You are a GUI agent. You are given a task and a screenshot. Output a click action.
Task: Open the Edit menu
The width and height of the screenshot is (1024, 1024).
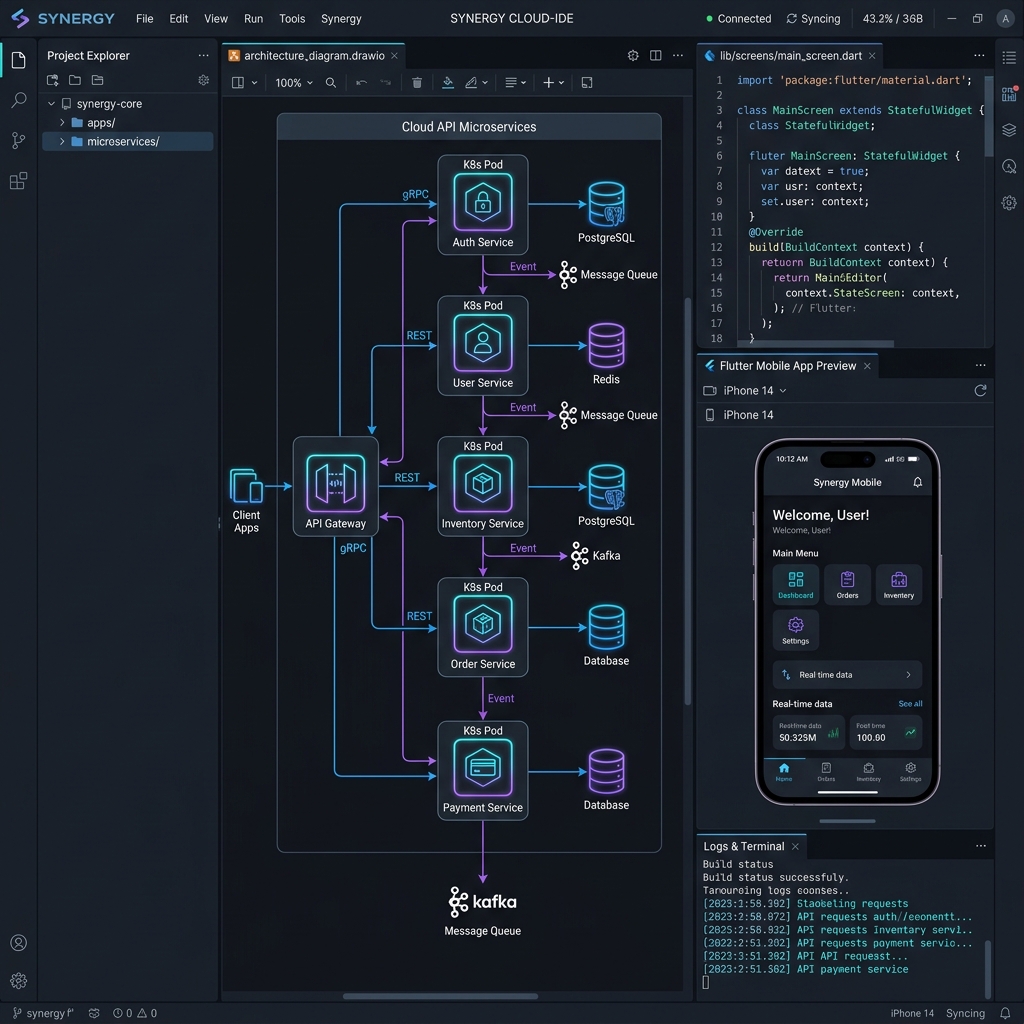[x=178, y=19]
